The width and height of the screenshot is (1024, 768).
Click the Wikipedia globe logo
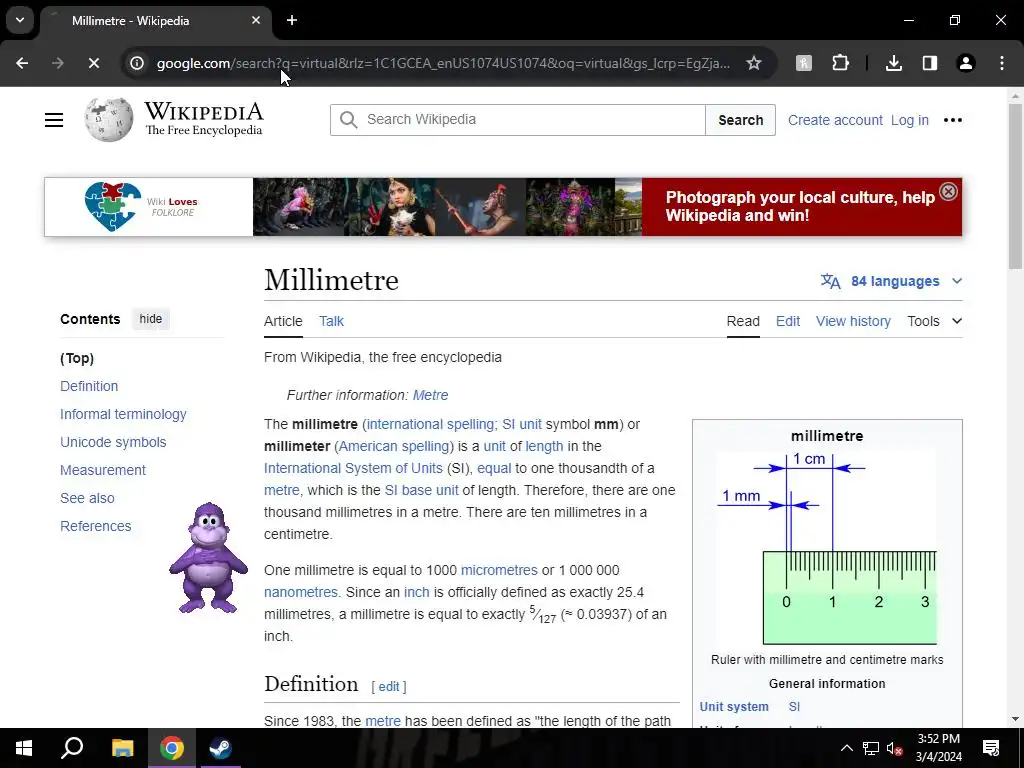108,120
